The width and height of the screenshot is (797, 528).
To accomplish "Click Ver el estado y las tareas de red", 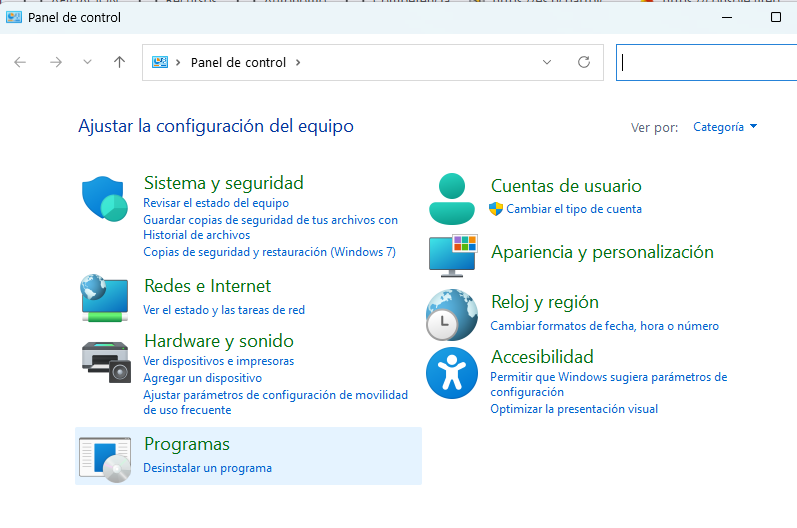I will point(224,310).
